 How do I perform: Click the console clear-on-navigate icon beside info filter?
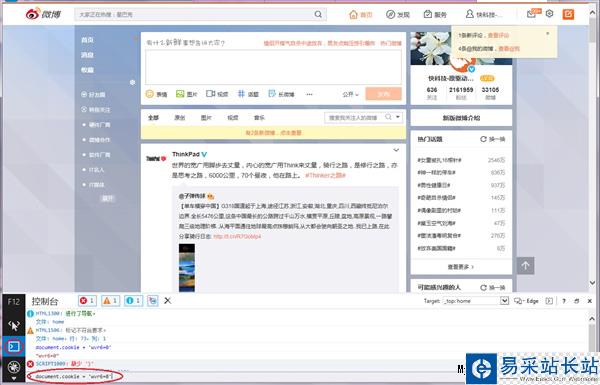click(153, 301)
